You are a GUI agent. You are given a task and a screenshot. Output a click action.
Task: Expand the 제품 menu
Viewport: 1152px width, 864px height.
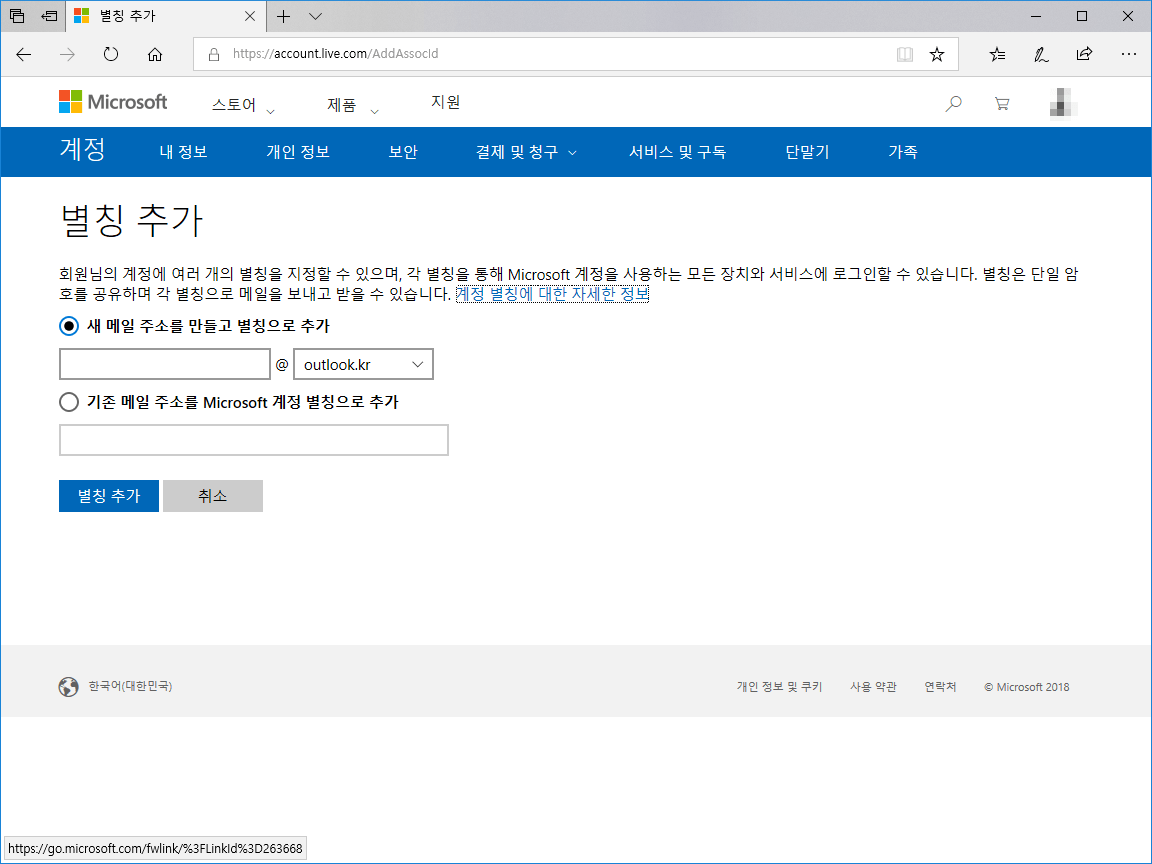tap(353, 105)
